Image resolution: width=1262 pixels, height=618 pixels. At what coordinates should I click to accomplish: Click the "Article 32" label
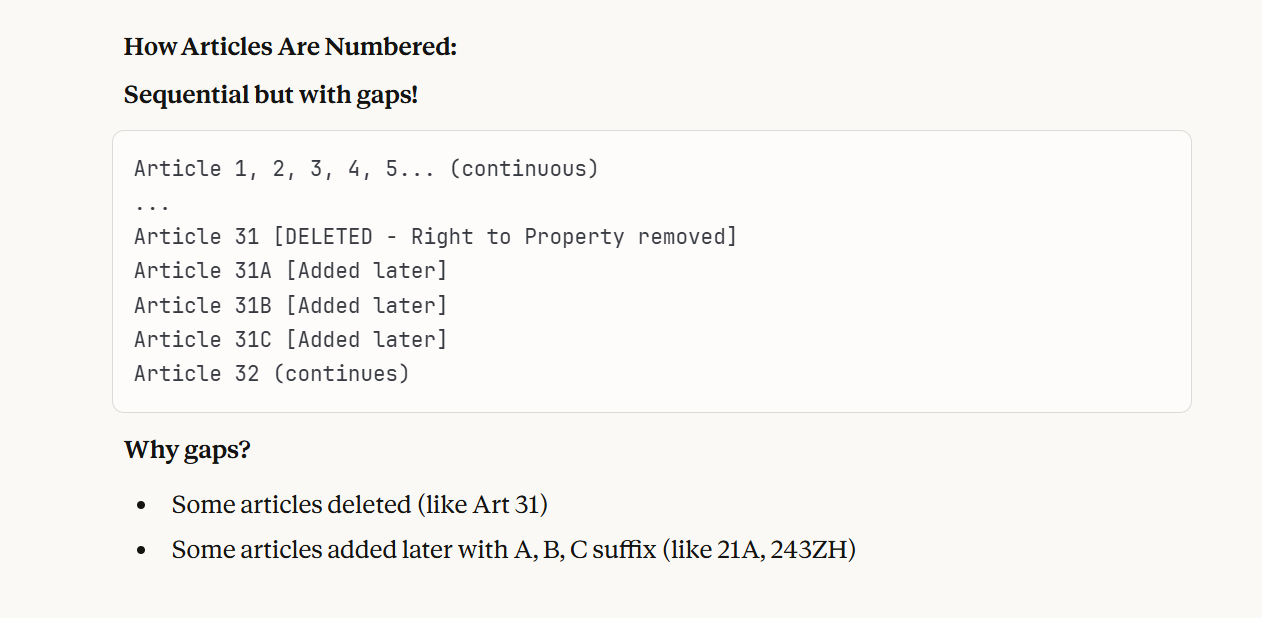196,373
